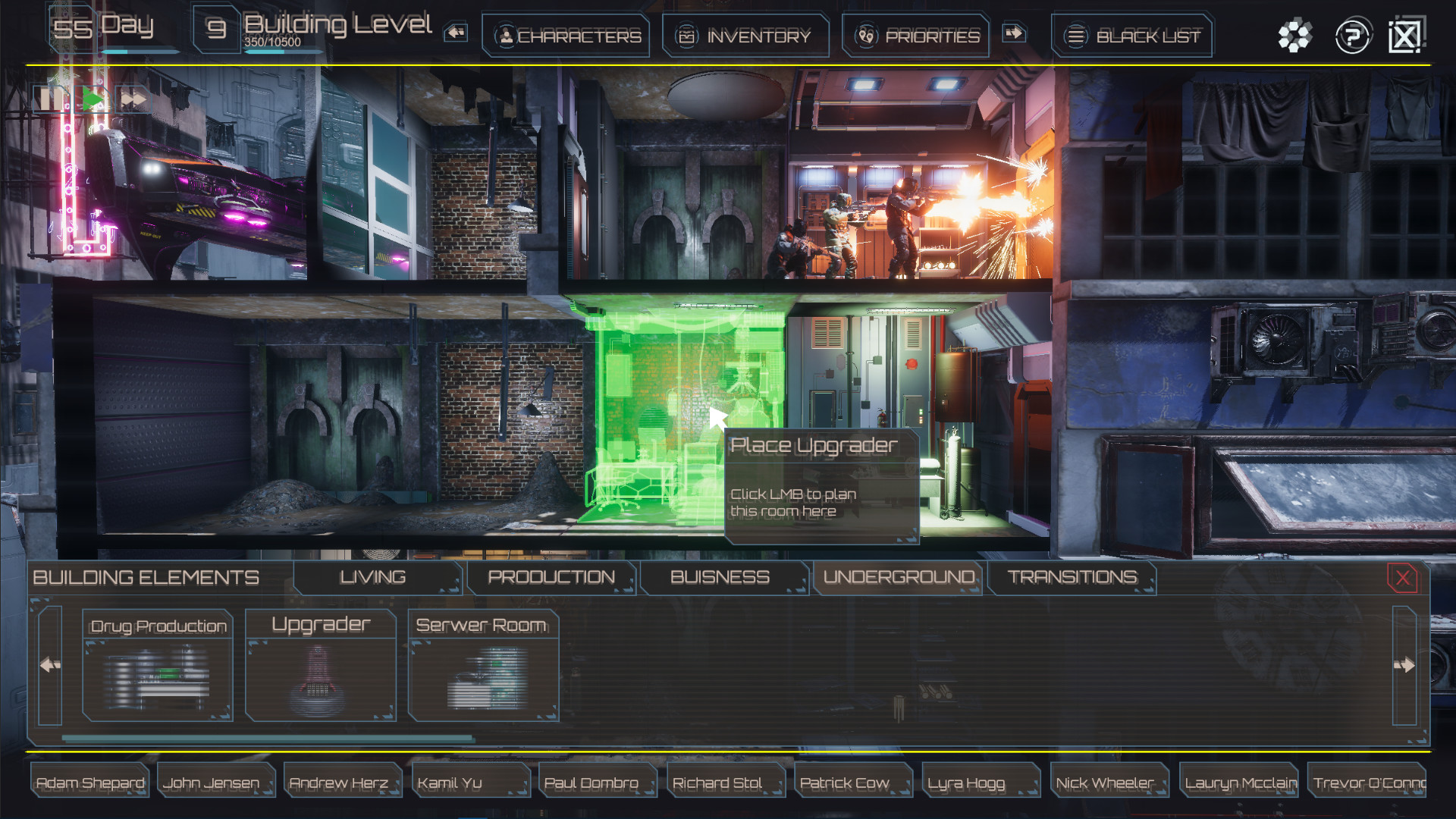Select the green play speed icon
This screenshot has width=1456, height=819.
tap(91, 99)
